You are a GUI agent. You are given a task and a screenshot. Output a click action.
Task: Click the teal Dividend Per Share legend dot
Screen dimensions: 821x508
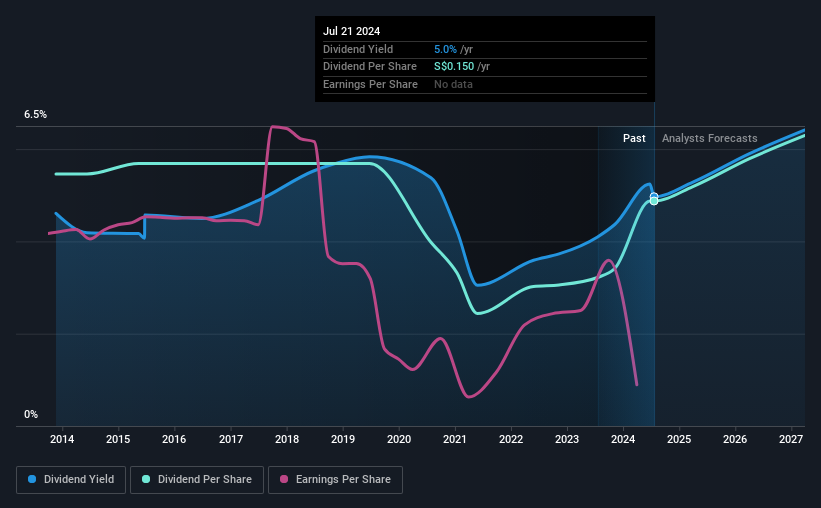tap(146, 479)
